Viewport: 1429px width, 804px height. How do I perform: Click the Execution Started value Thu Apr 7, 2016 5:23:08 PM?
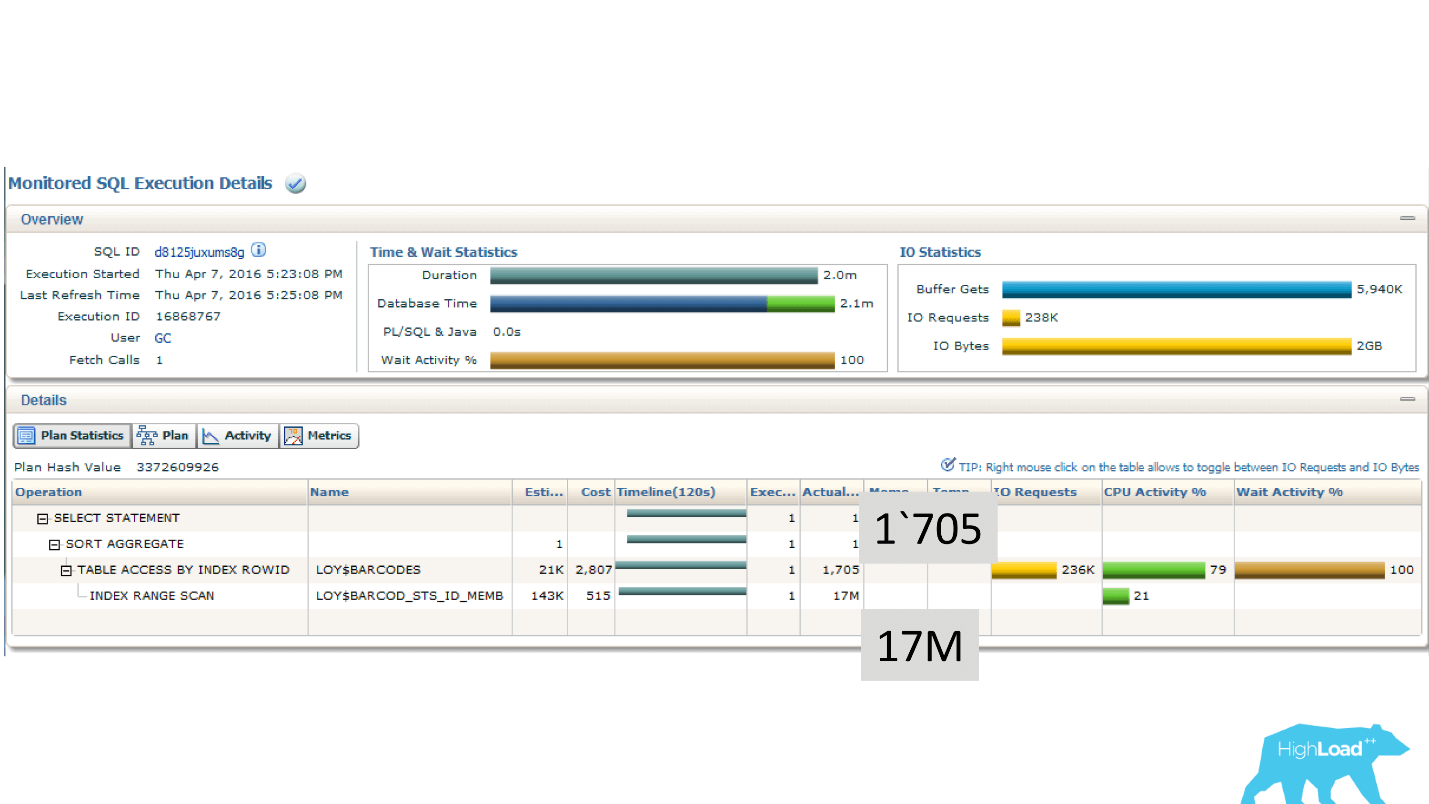click(x=249, y=274)
